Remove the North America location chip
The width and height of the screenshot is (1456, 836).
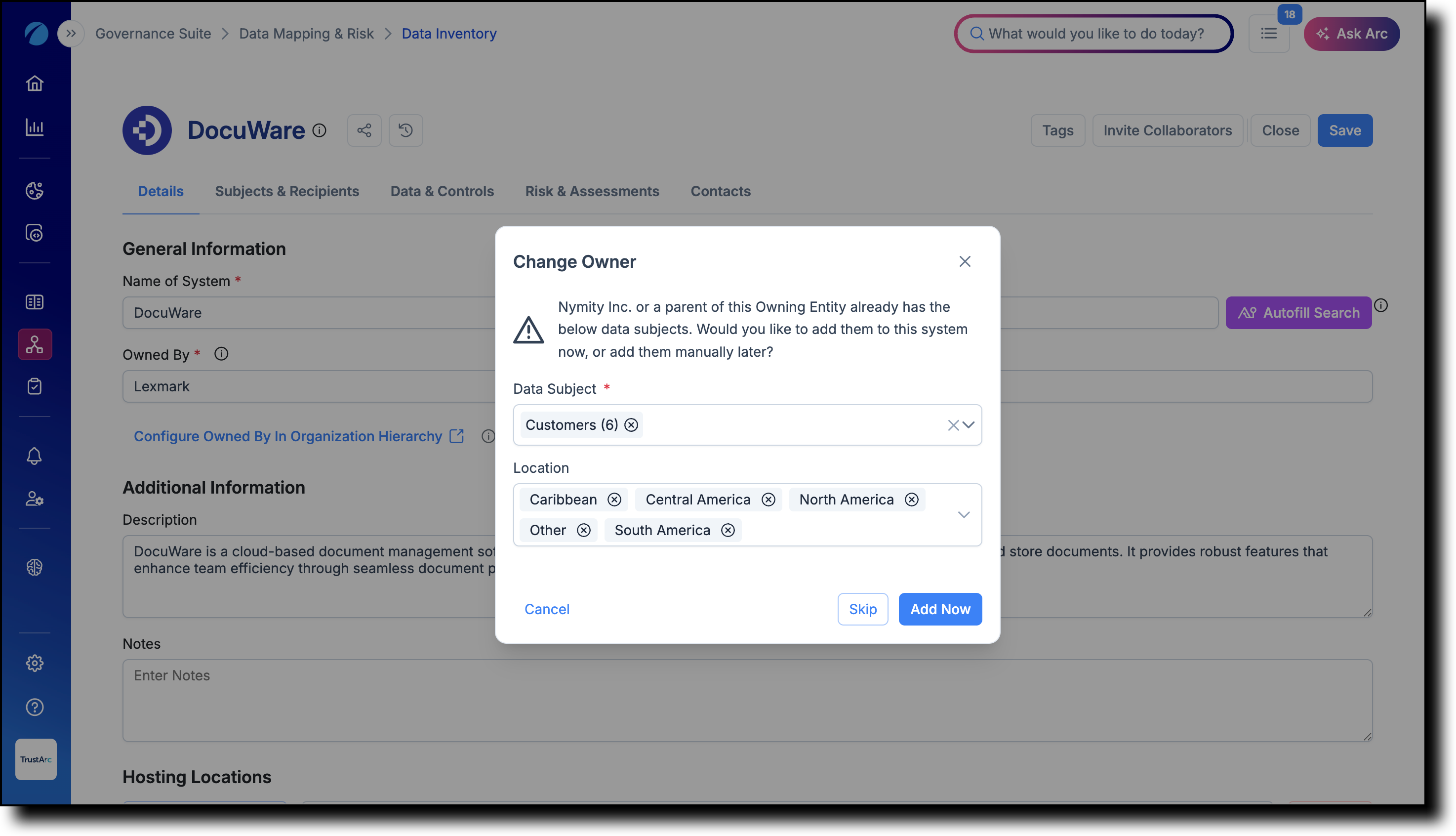911,500
